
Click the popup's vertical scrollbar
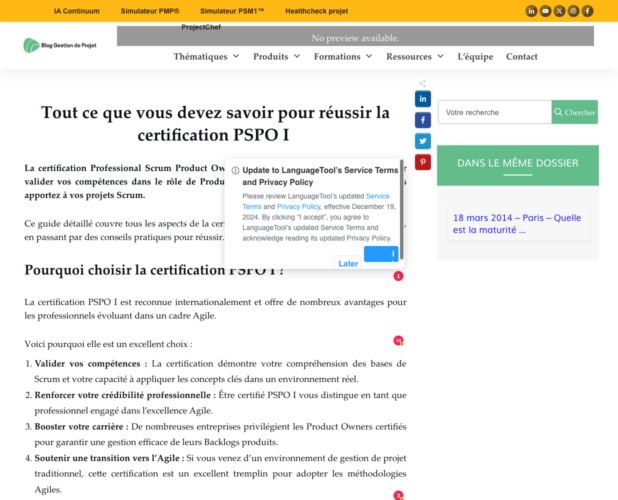pos(402,211)
